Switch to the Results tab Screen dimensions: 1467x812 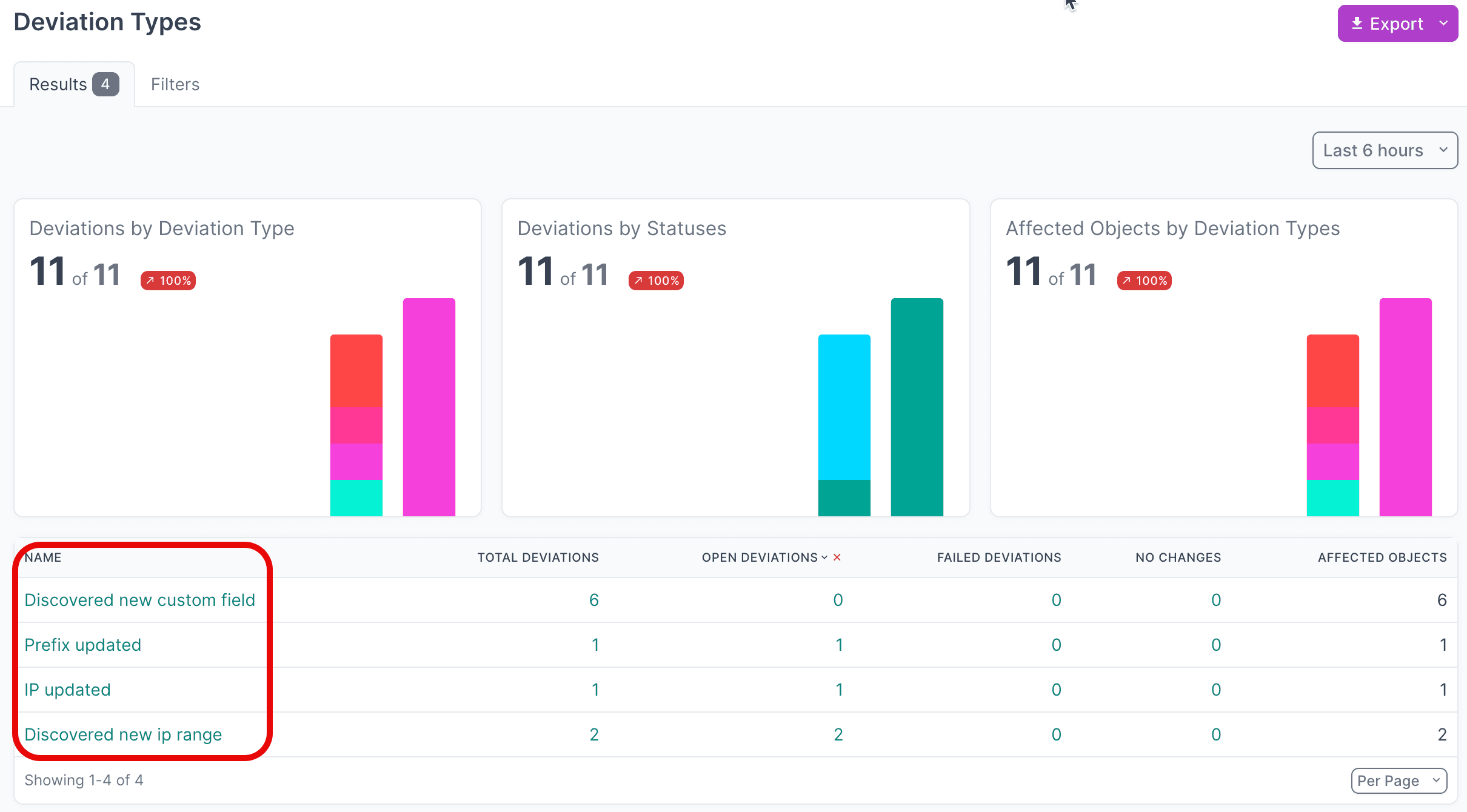(x=74, y=84)
